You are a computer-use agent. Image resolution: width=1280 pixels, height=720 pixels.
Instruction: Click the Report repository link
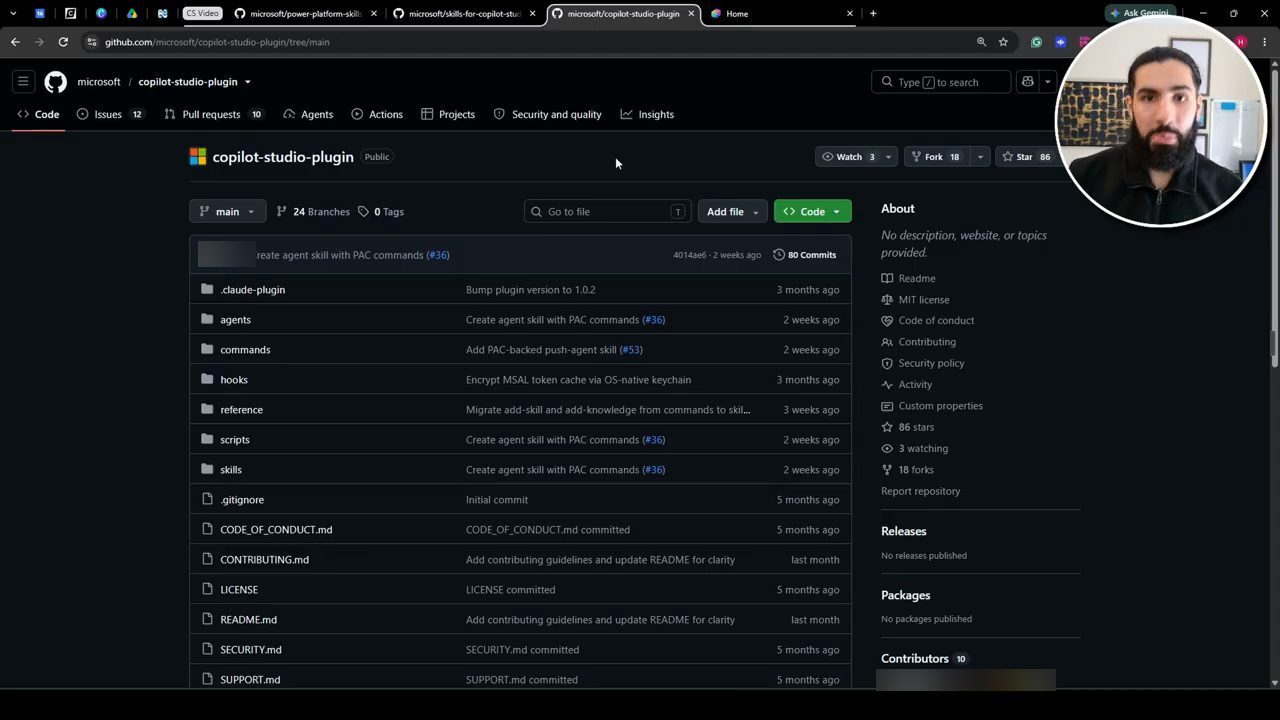tap(920, 491)
